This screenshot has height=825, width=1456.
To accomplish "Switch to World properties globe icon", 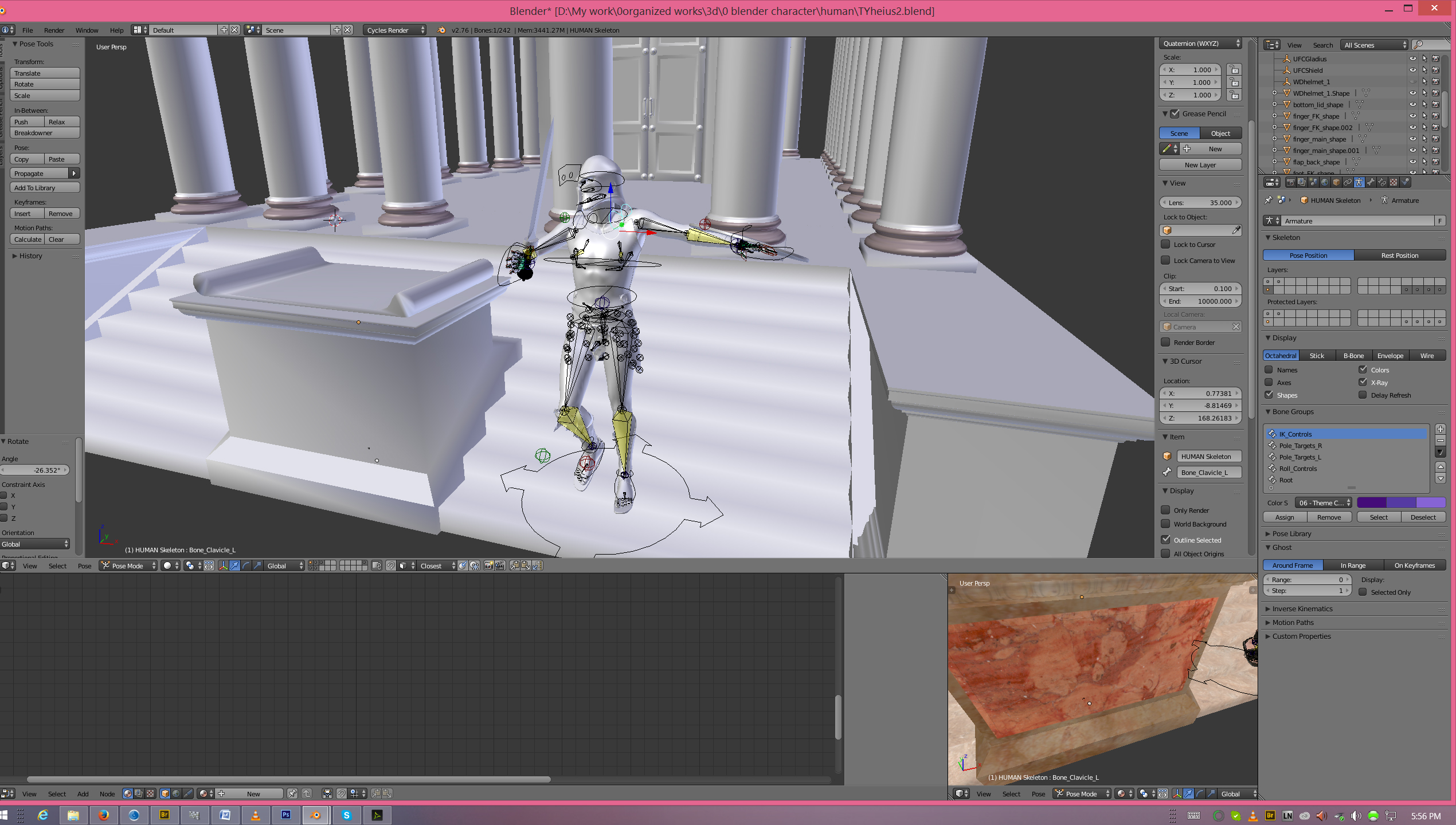I will 1325,182.
